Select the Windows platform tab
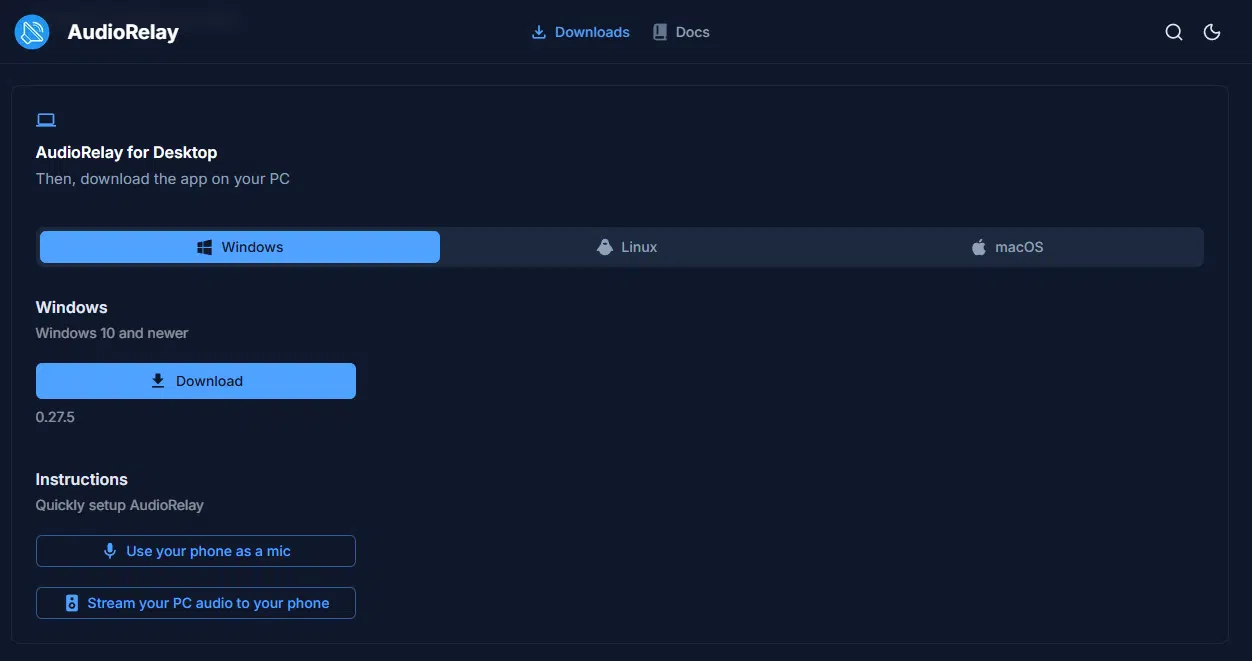Image resolution: width=1252 pixels, height=661 pixels. pyautogui.click(x=252, y=247)
